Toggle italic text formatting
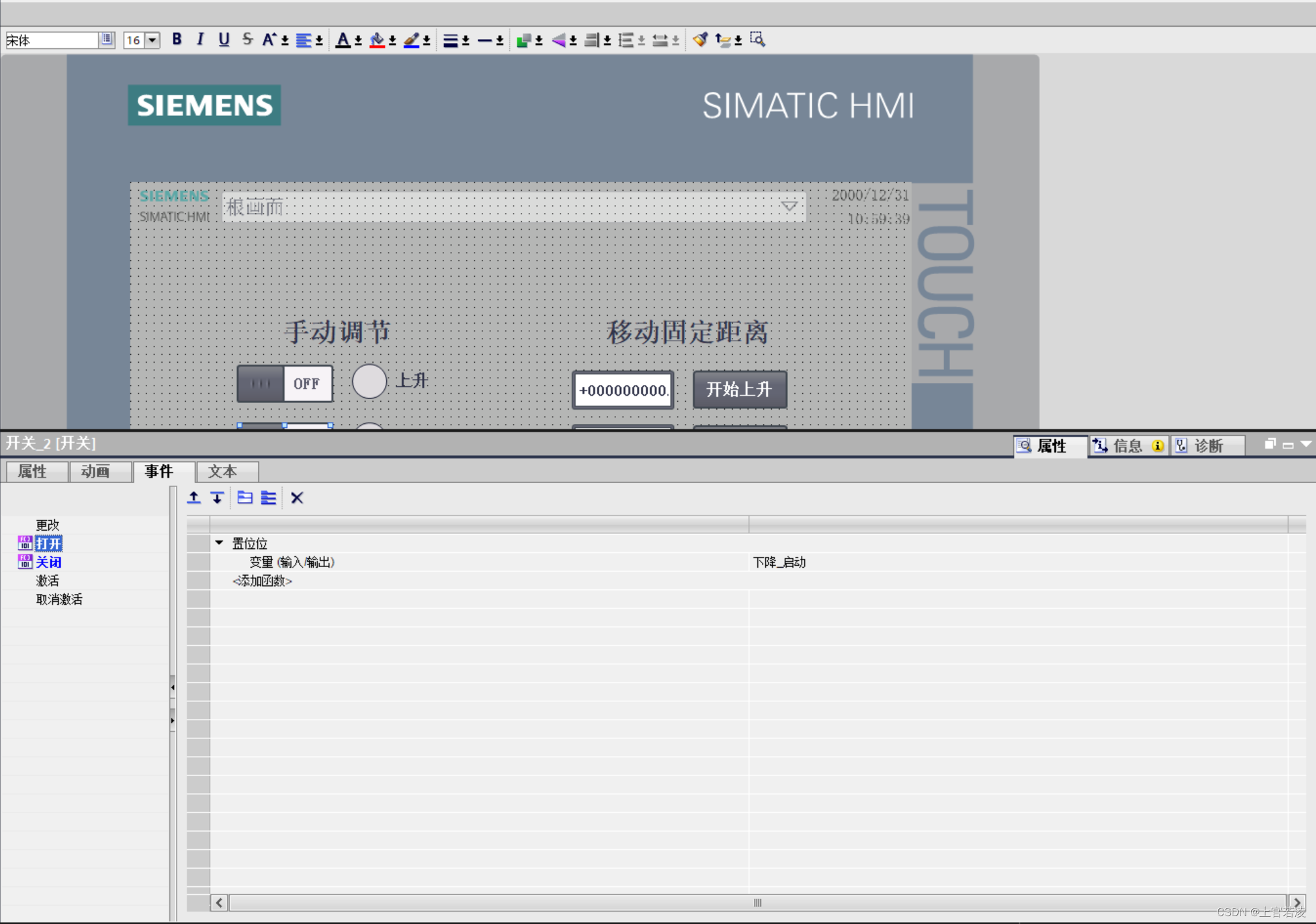The width and height of the screenshot is (1316, 924). click(200, 40)
